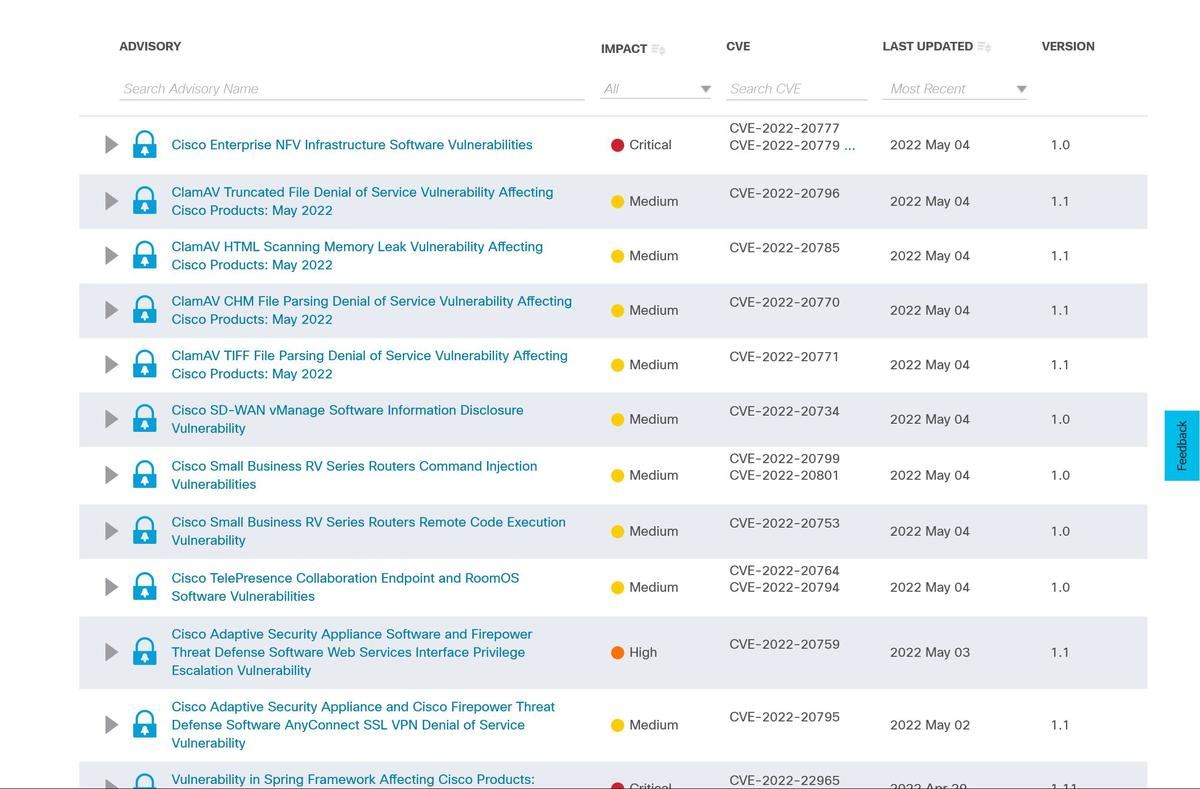
Task: Click lock icon for ClamAV TIFF File advisory
Action: pos(145,364)
